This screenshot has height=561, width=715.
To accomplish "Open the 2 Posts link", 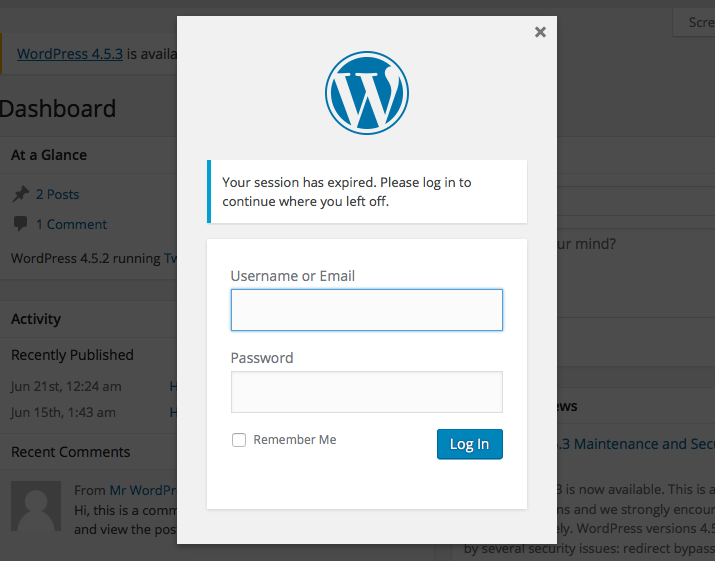I will 57,194.
